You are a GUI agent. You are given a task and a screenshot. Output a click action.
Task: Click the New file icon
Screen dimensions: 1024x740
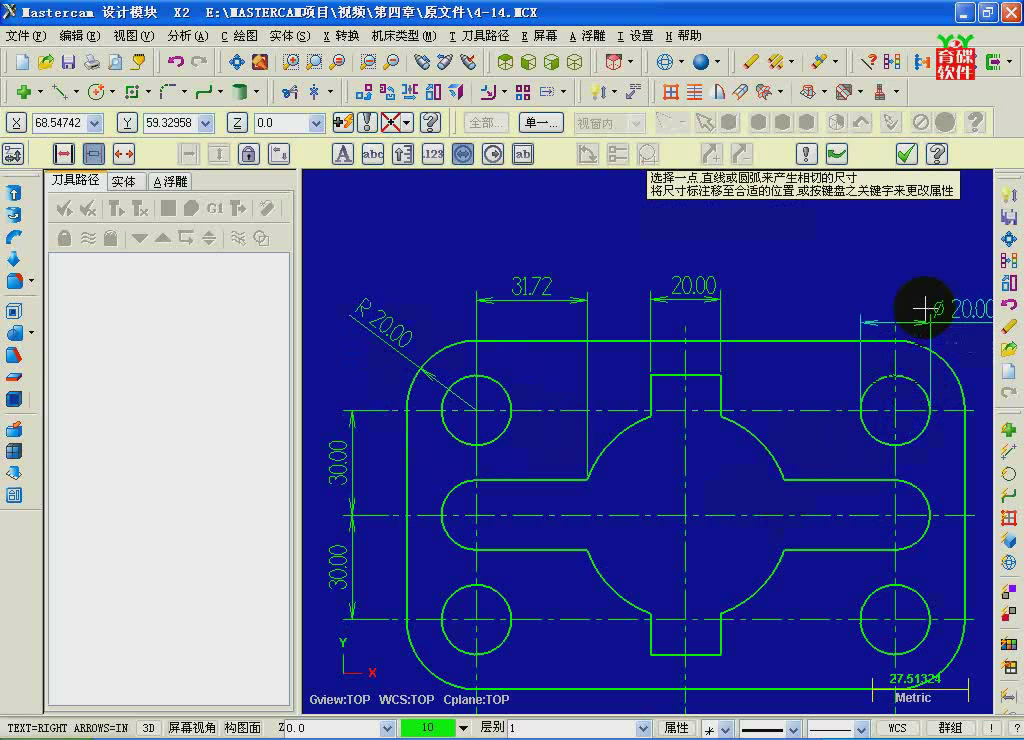click(22, 62)
